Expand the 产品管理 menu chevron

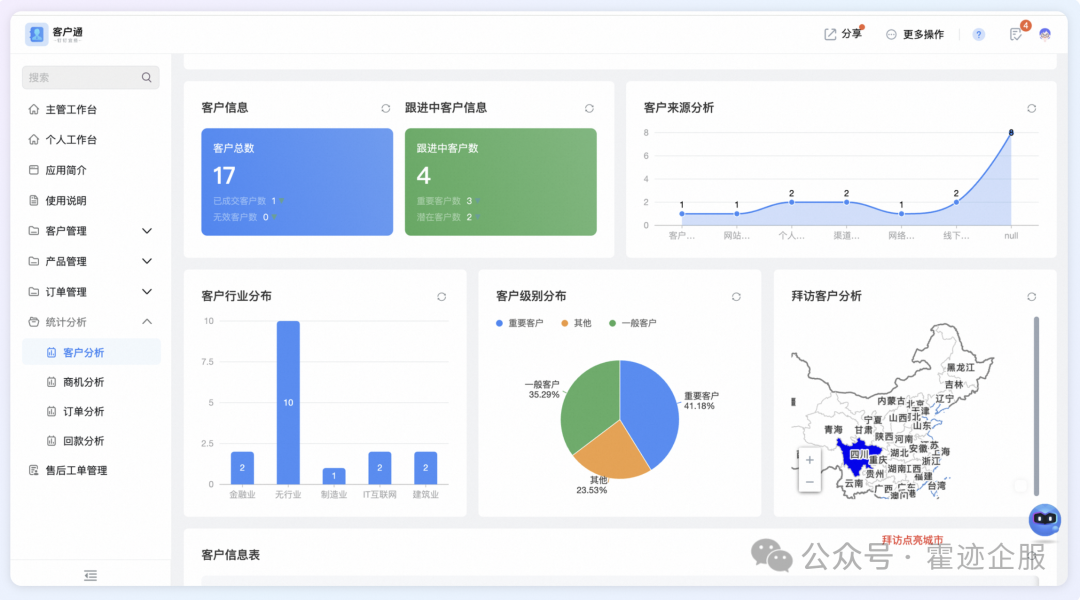coord(147,261)
